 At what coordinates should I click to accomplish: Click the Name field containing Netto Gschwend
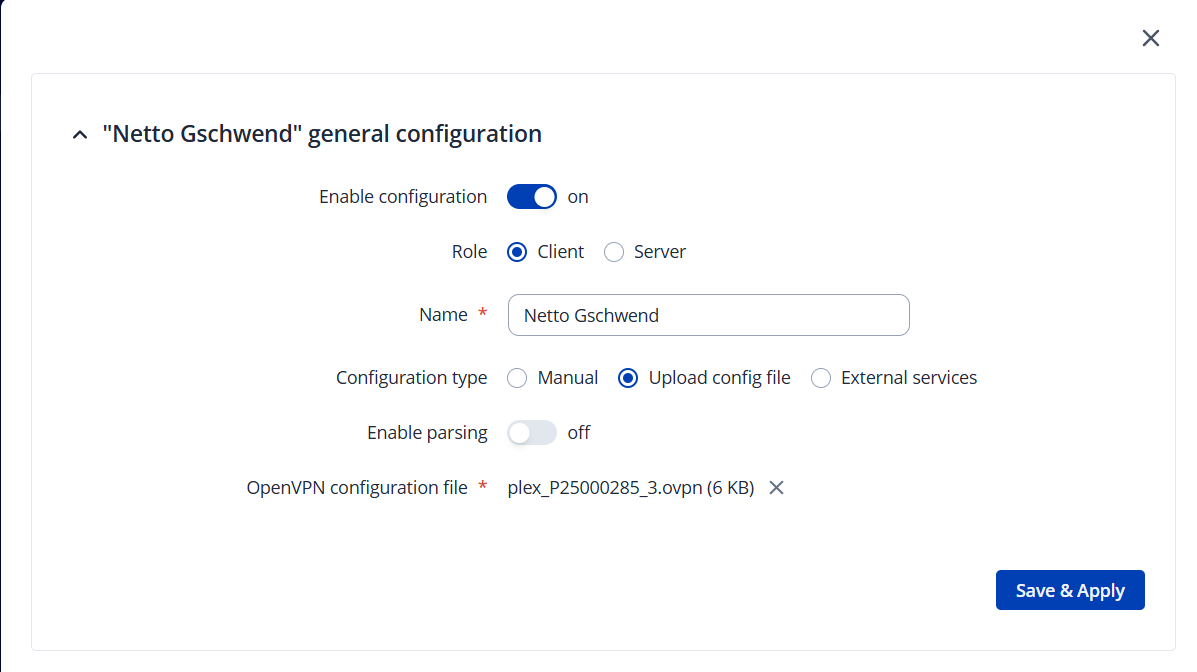click(708, 315)
